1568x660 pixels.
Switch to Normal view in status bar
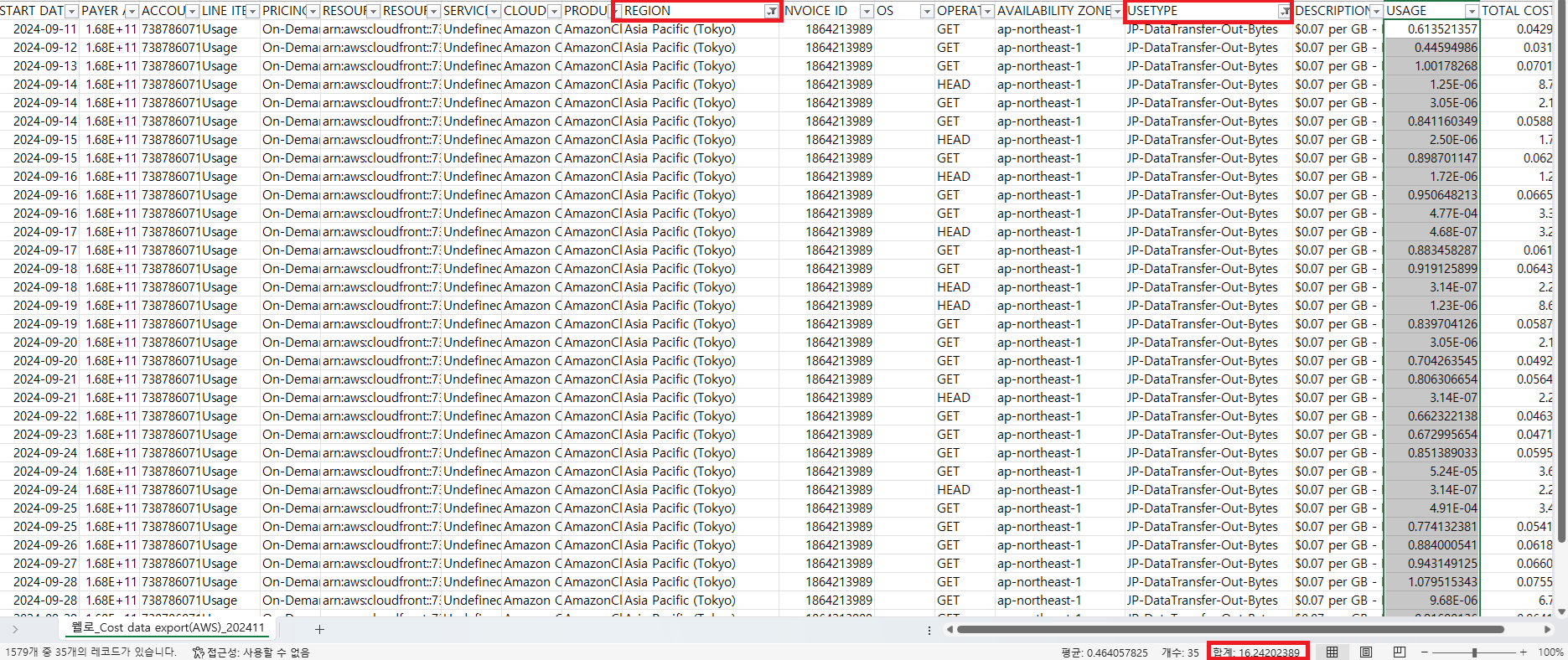coord(1332,652)
